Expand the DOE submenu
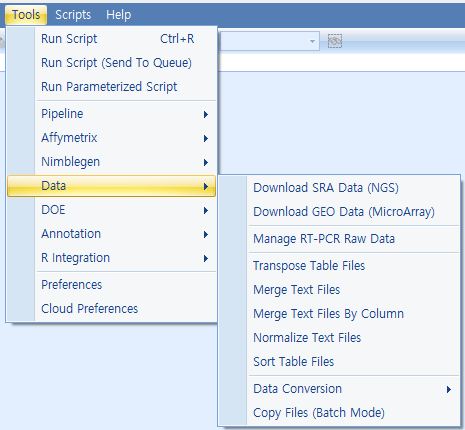The width and height of the screenshot is (465, 430). tap(112, 210)
